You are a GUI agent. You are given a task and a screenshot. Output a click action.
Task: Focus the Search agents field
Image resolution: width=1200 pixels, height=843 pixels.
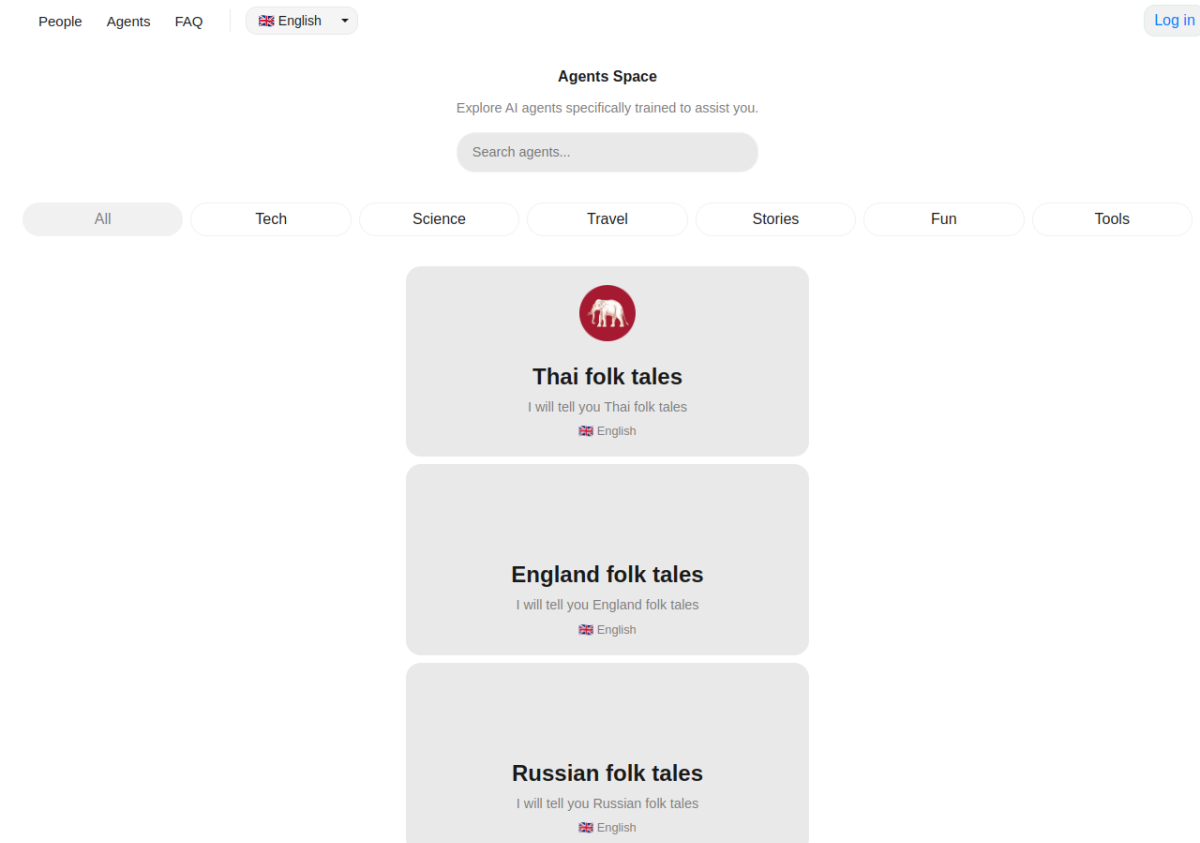[607, 152]
